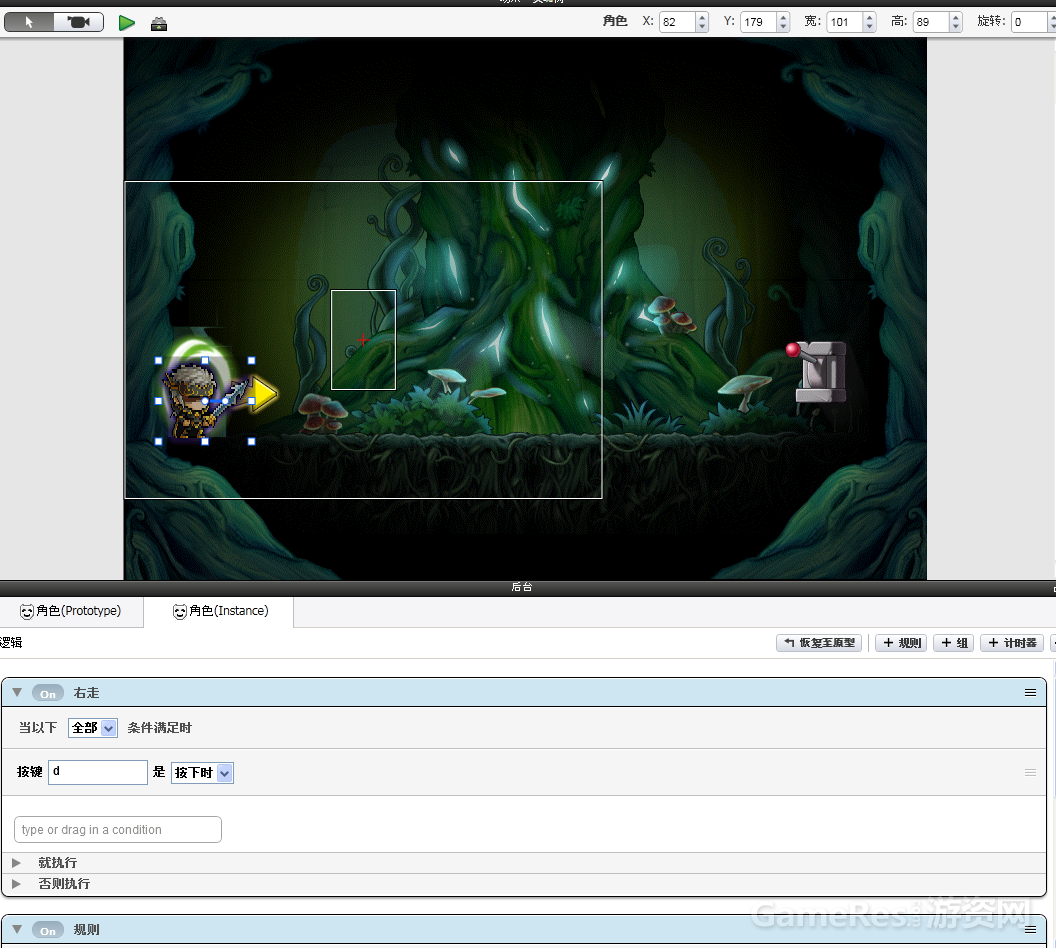The height and width of the screenshot is (948, 1056).
Task: Switch to 角色(Instance) tab
Action: pos(221,611)
